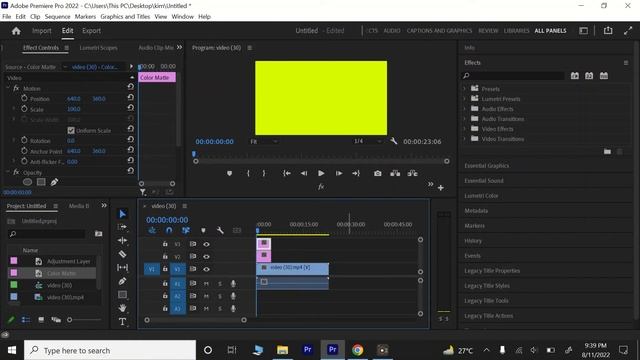The width and height of the screenshot is (640, 360).
Task: Solo the A2 audio track
Action: pyautogui.click(x=220, y=296)
